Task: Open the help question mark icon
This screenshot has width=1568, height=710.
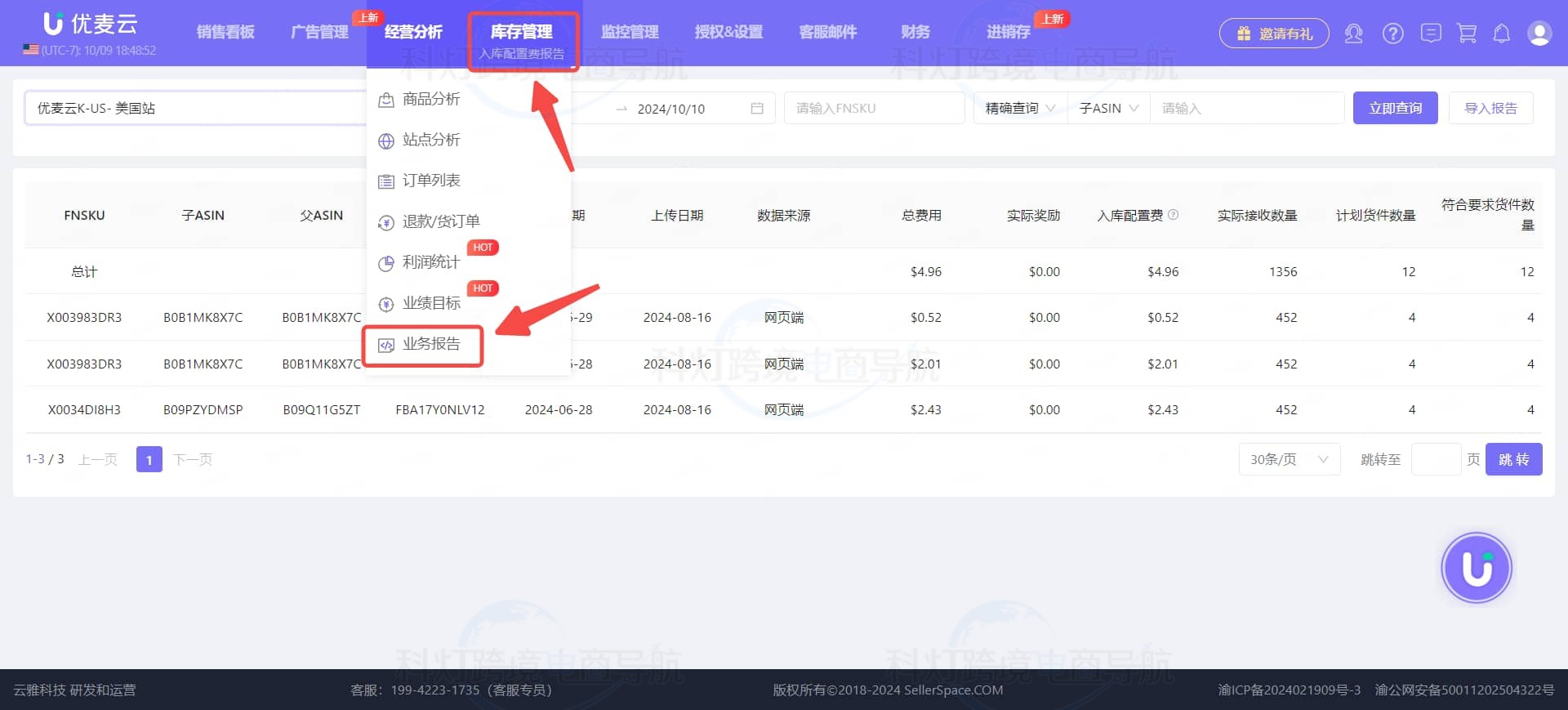Action: [x=1392, y=33]
